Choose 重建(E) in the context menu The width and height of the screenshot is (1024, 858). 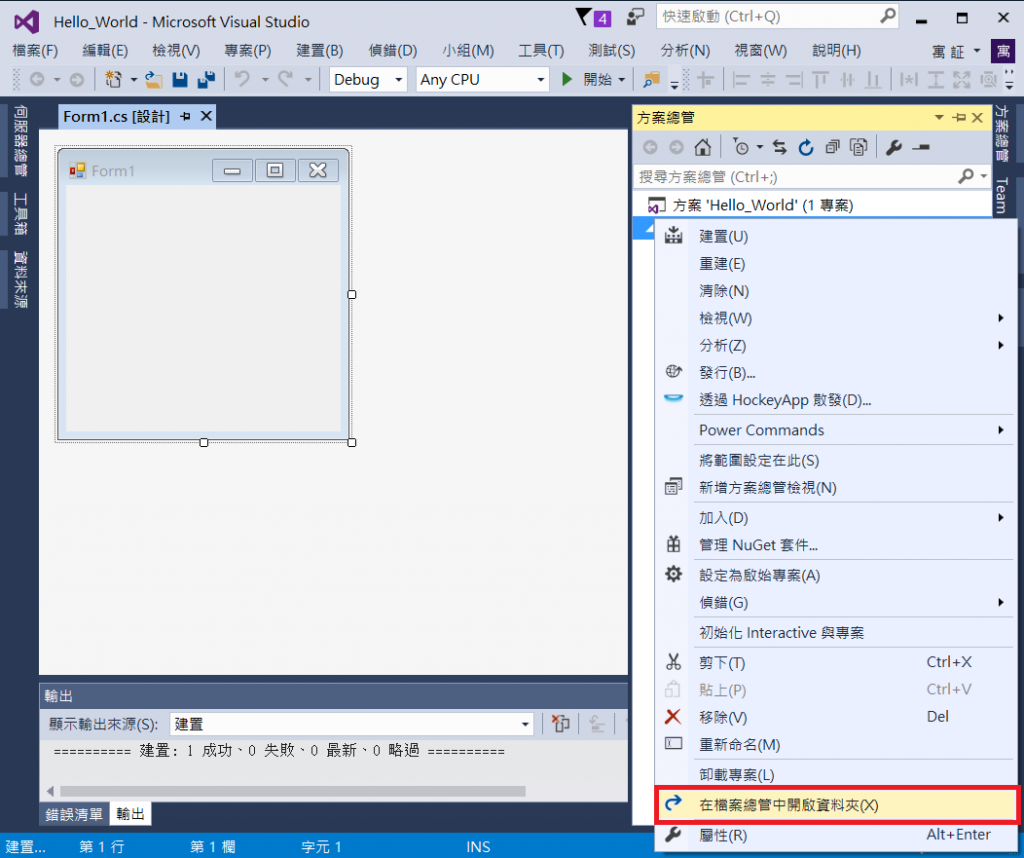point(835,264)
